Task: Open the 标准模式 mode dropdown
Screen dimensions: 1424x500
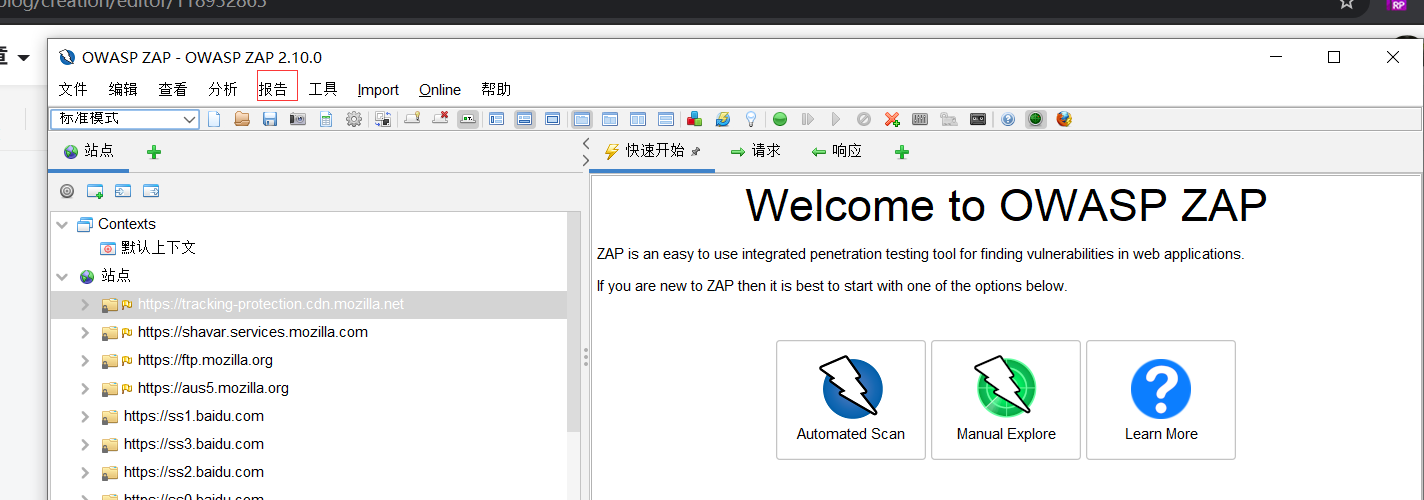Action: click(125, 119)
